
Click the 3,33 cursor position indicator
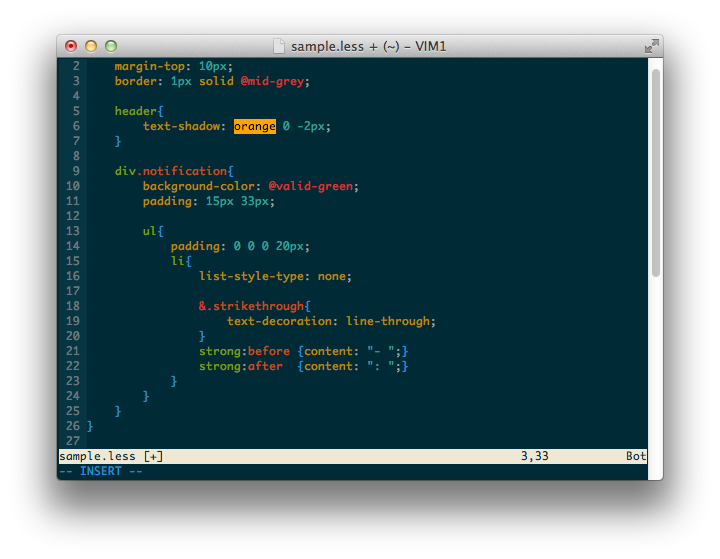(x=537, y=456)
